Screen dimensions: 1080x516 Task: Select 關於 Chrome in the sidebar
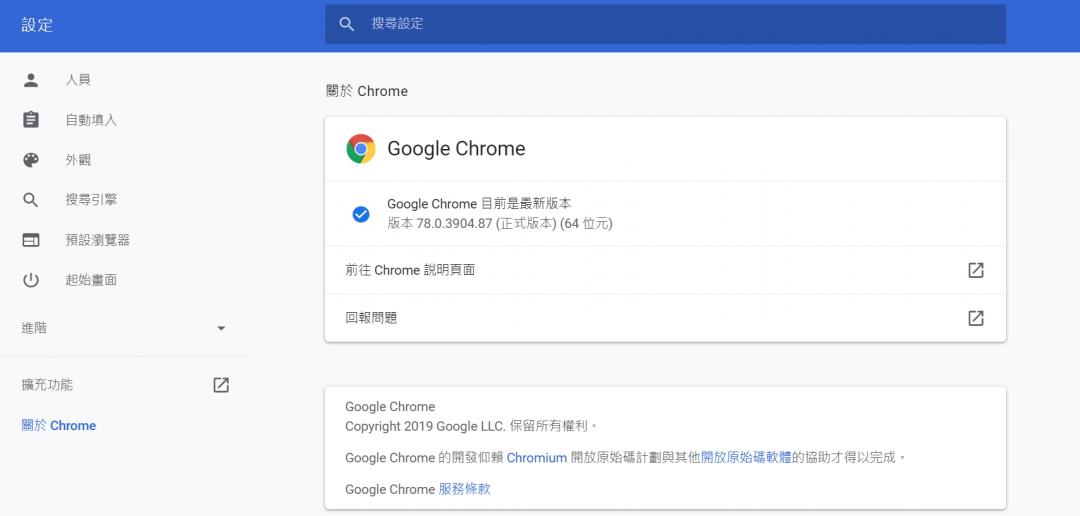(59, 425)
